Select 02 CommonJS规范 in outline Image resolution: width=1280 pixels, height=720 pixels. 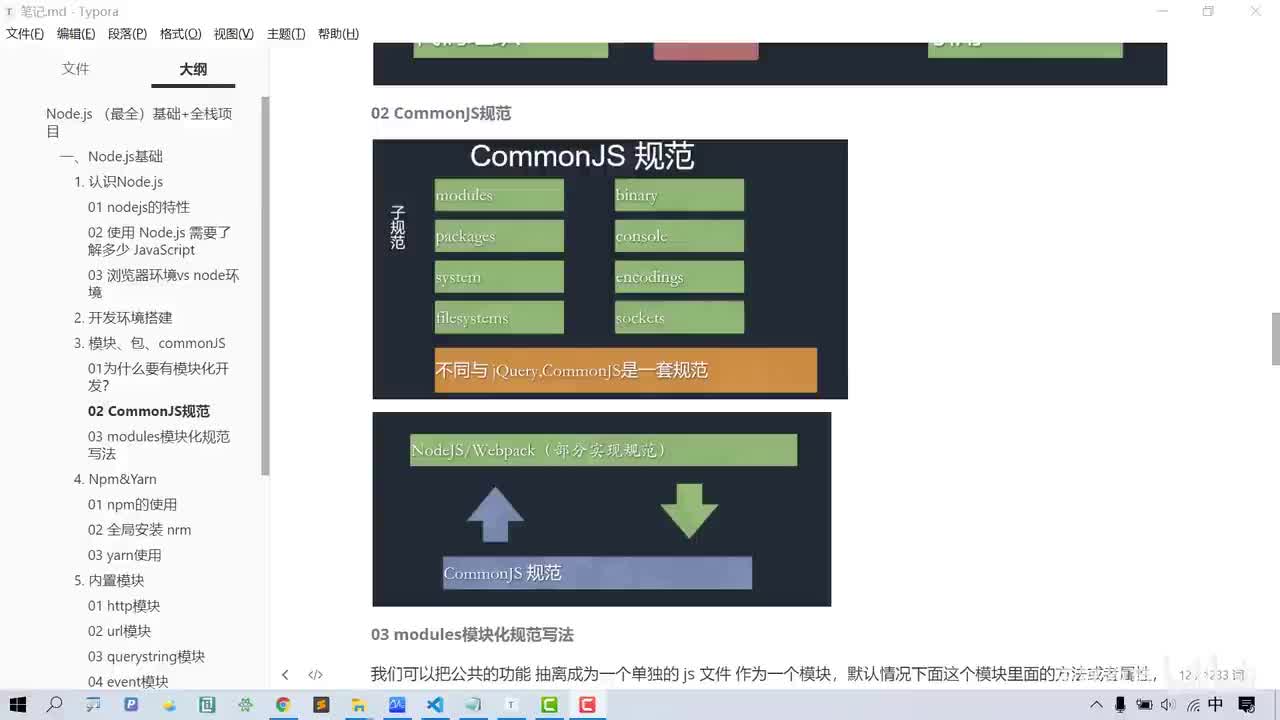(x=148, y=411)
